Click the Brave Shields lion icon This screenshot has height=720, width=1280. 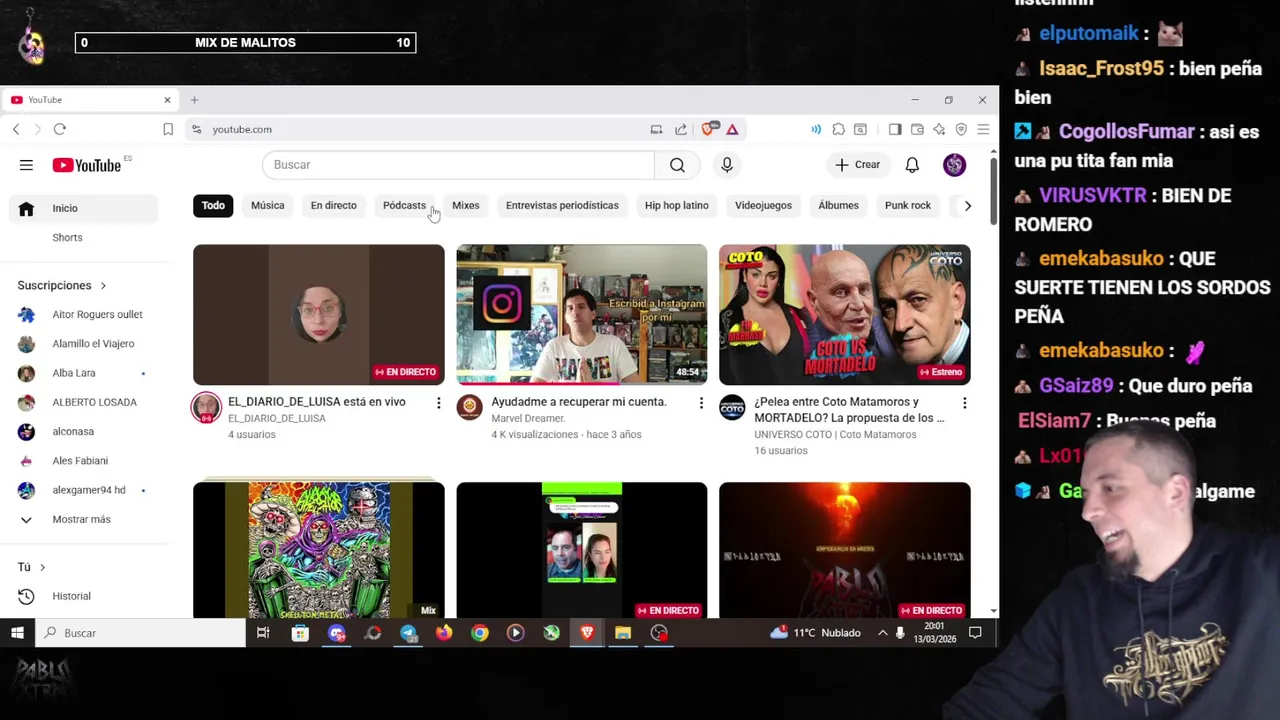coord(709,129)
